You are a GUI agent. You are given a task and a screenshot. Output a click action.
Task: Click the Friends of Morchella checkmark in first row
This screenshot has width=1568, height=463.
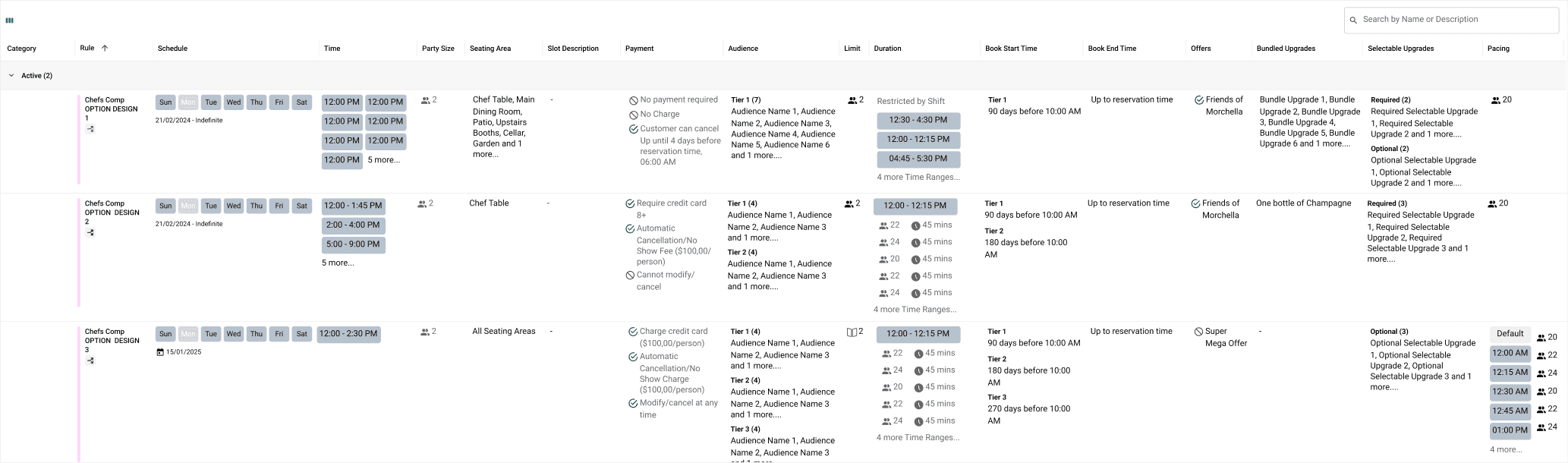[1199, 100]
